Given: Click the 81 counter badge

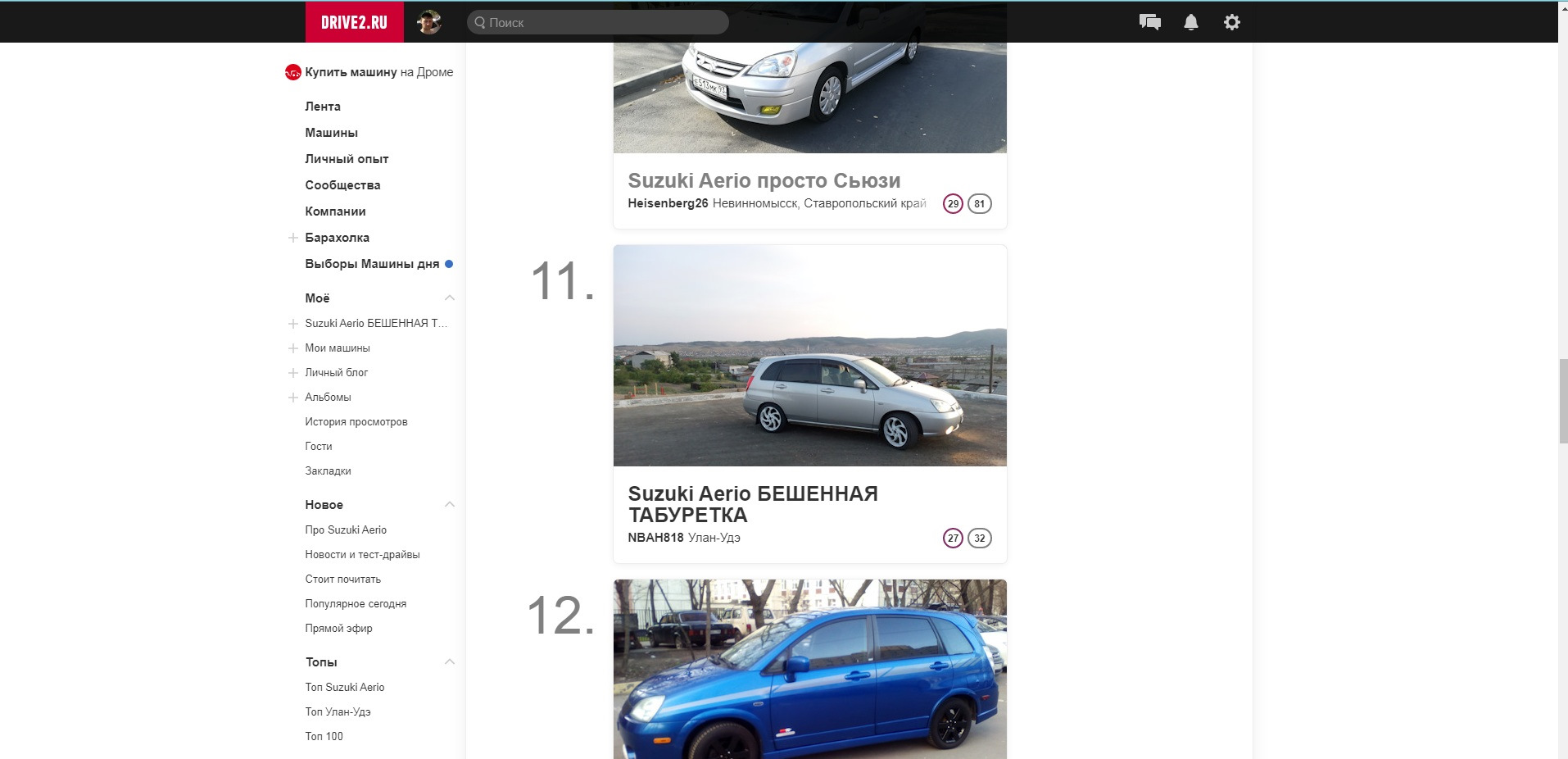Looking at the screenshot, I should [980, 204].
